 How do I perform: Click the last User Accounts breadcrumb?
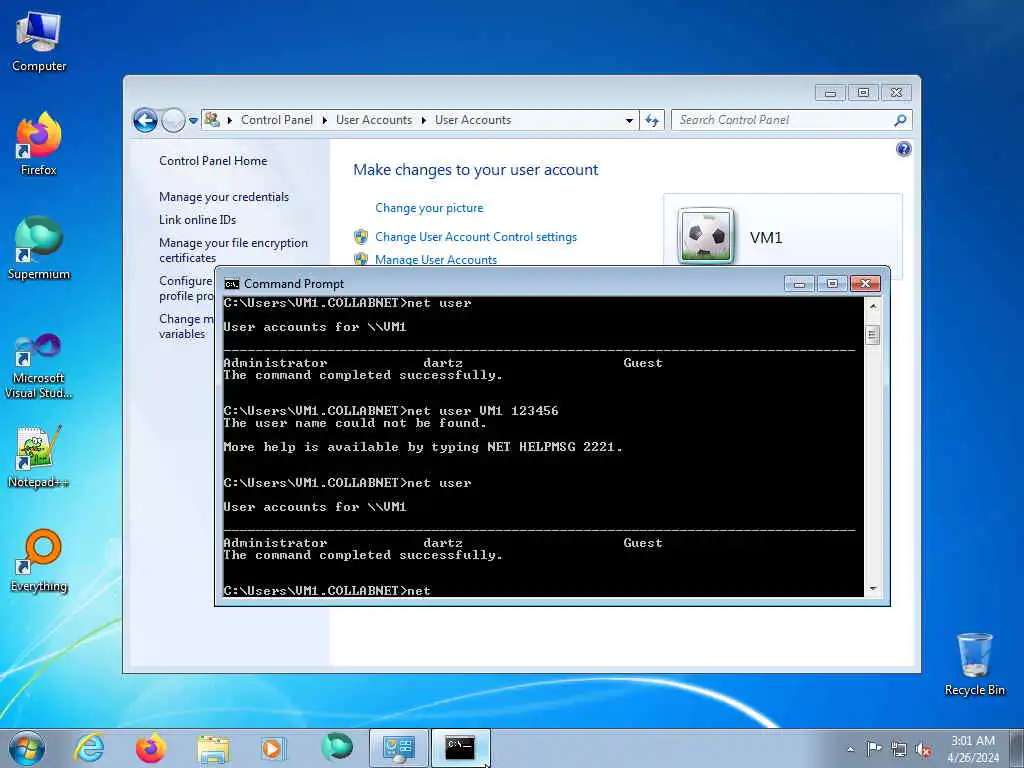coord(473,120)
